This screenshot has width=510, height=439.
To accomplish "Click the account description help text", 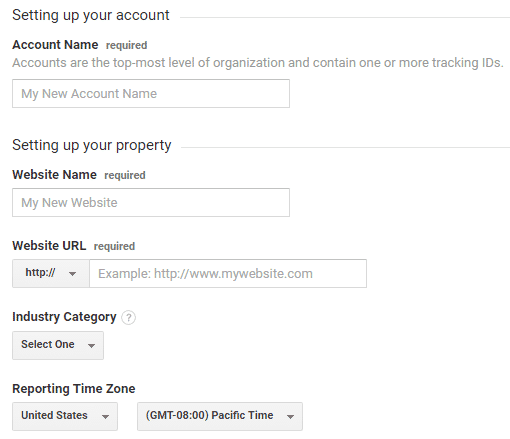I will pyautogui.click(x=258, y=63).
